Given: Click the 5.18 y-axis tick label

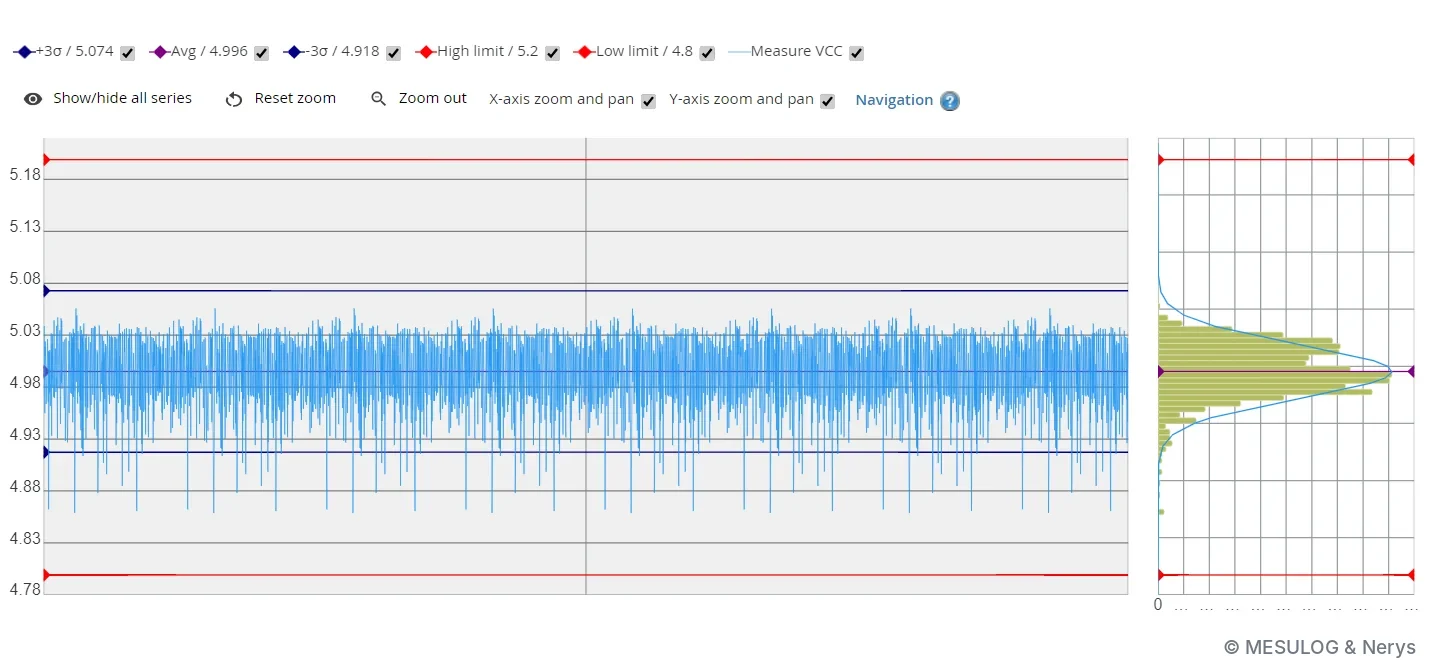Looking at the screenshot, I should [x=25, y=175].
